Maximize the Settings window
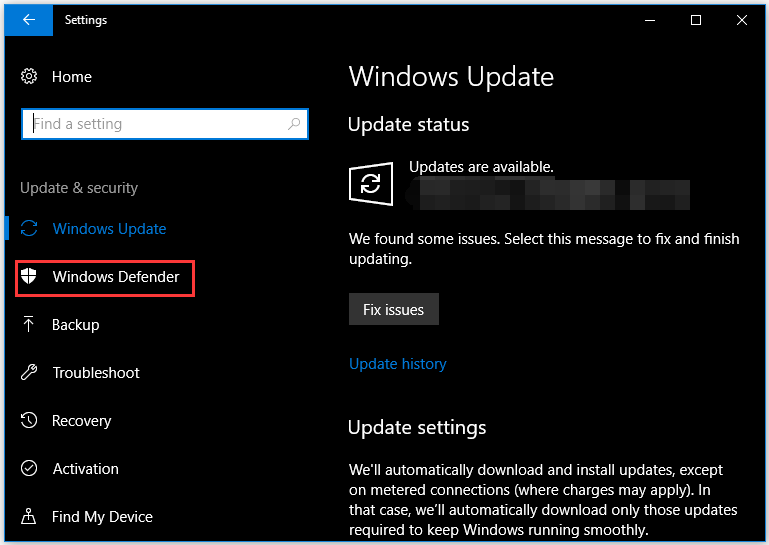769x545 pixels. point(695,20)
